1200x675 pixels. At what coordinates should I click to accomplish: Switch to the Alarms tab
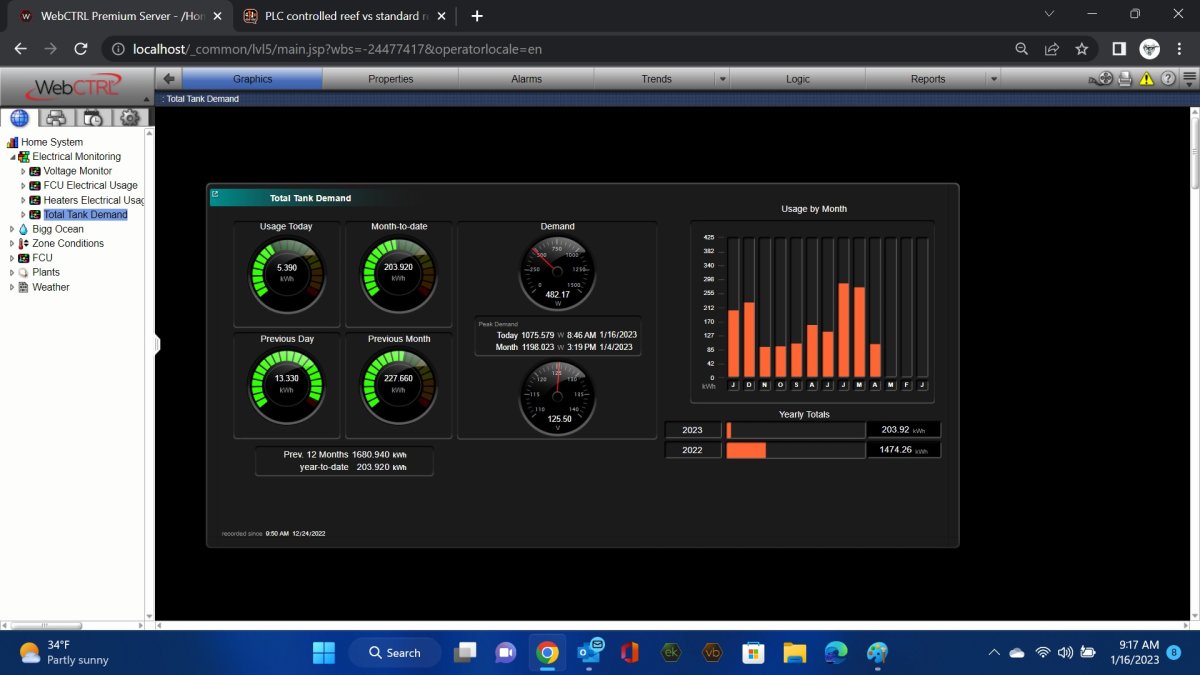point(526,79)
